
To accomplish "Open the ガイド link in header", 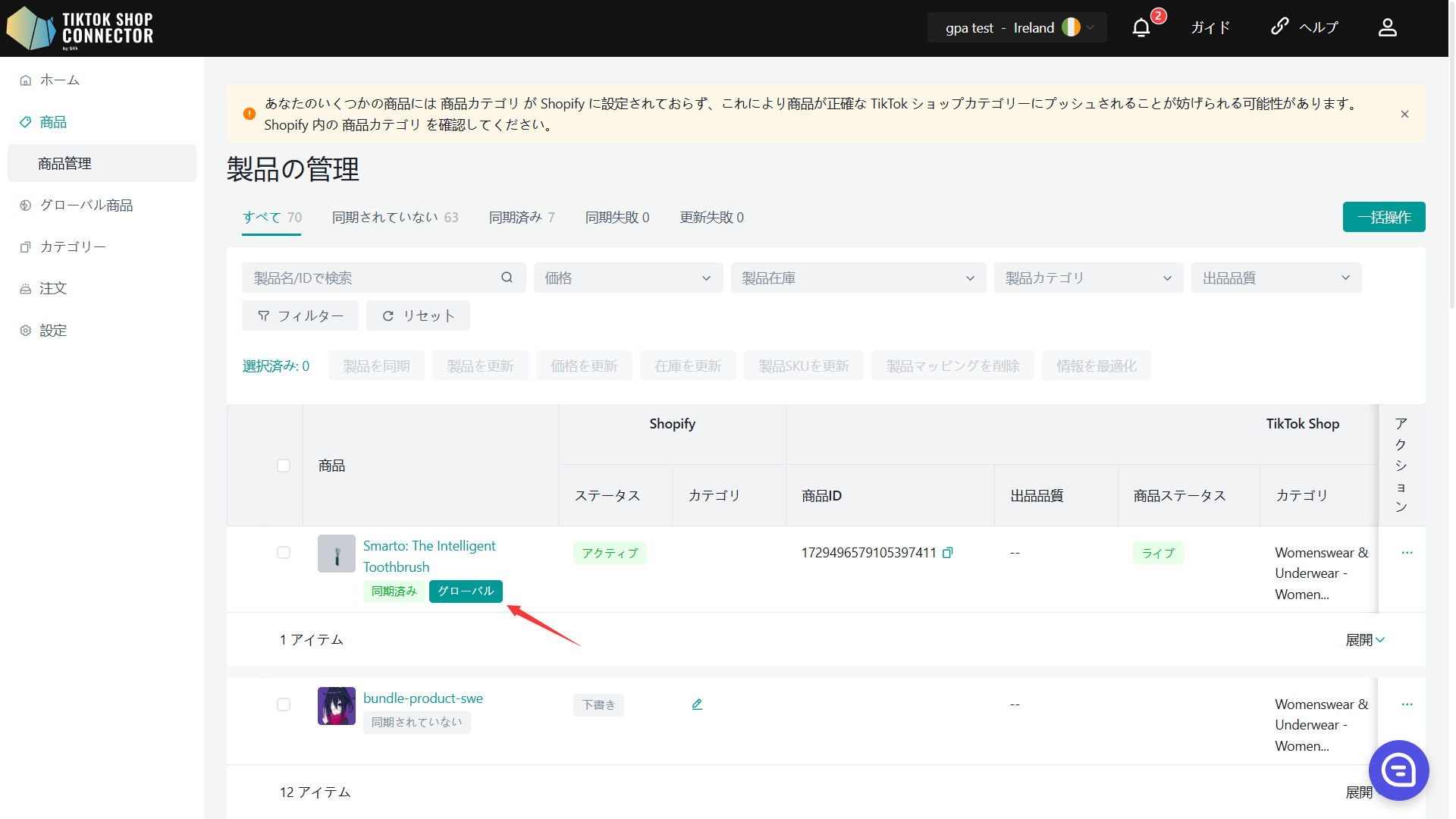I will [x=1210, y=27].
